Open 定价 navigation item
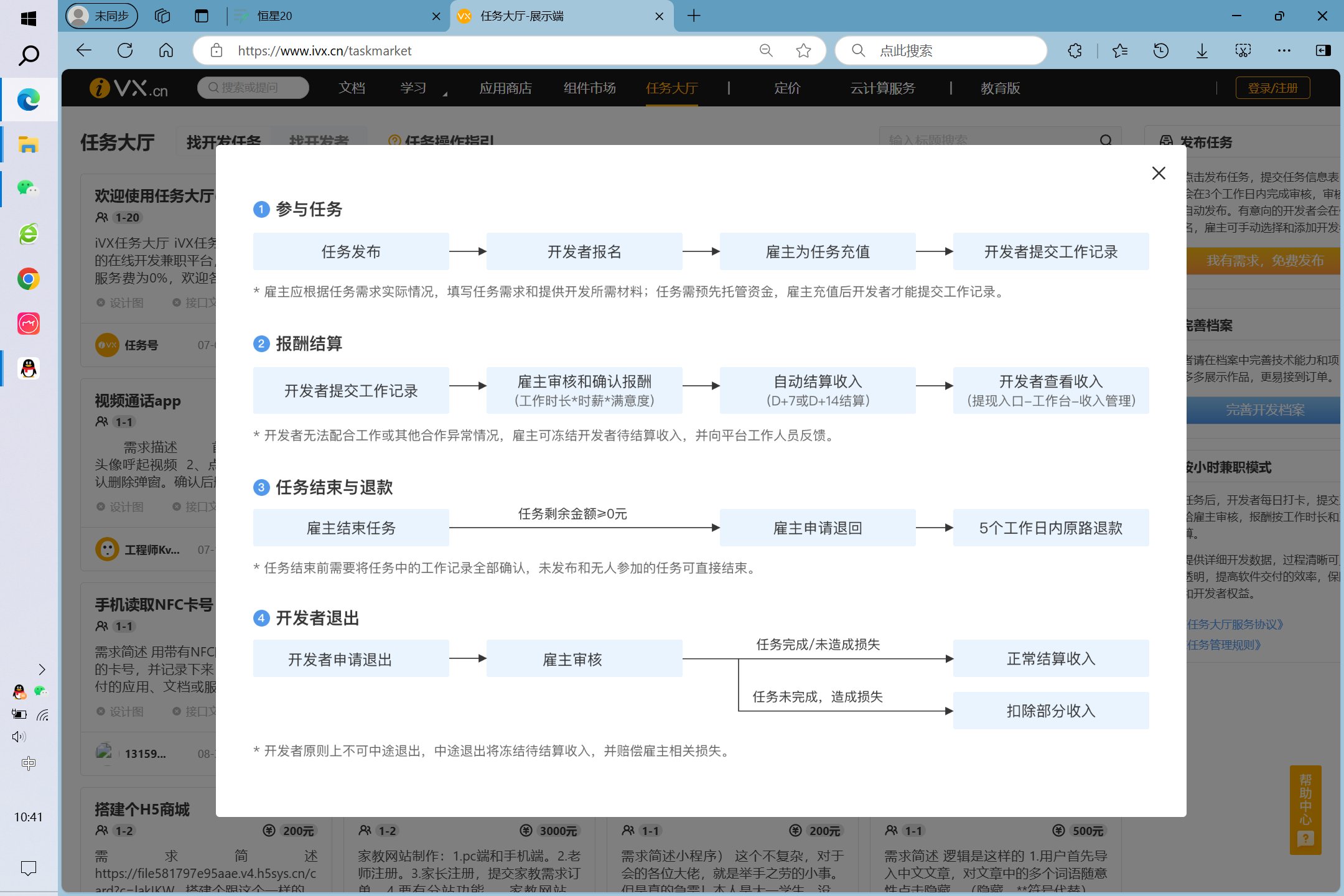Image resolution: width=1344 pixels, height=896 pixels. coord(787,88)
